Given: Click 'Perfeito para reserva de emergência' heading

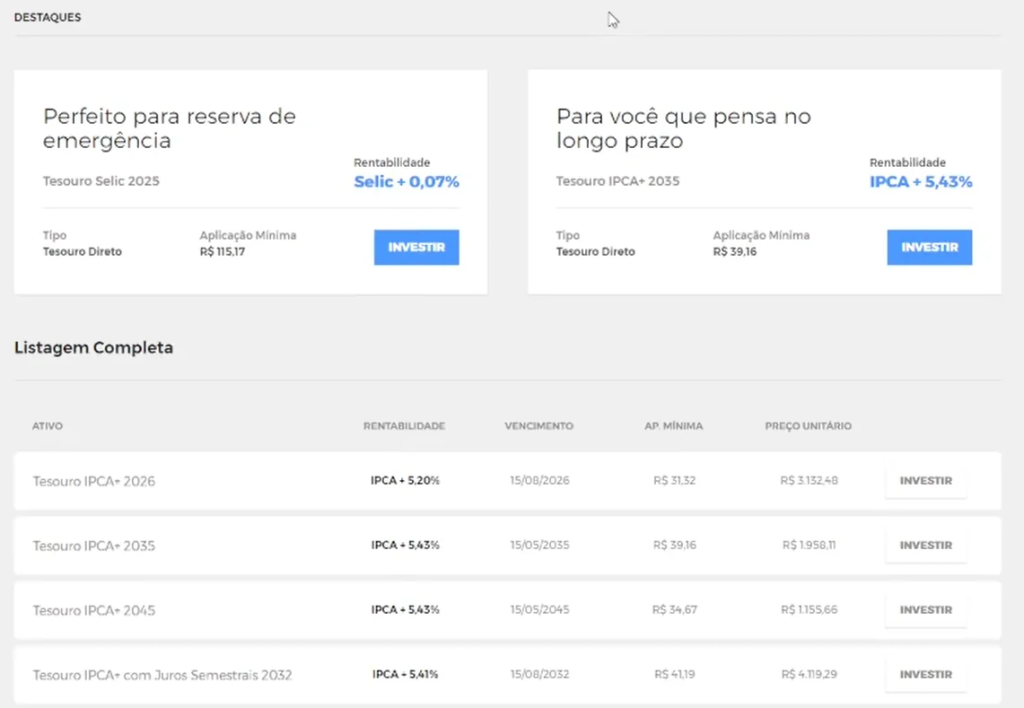Looking at the screenshot, I should coord(169,128).
